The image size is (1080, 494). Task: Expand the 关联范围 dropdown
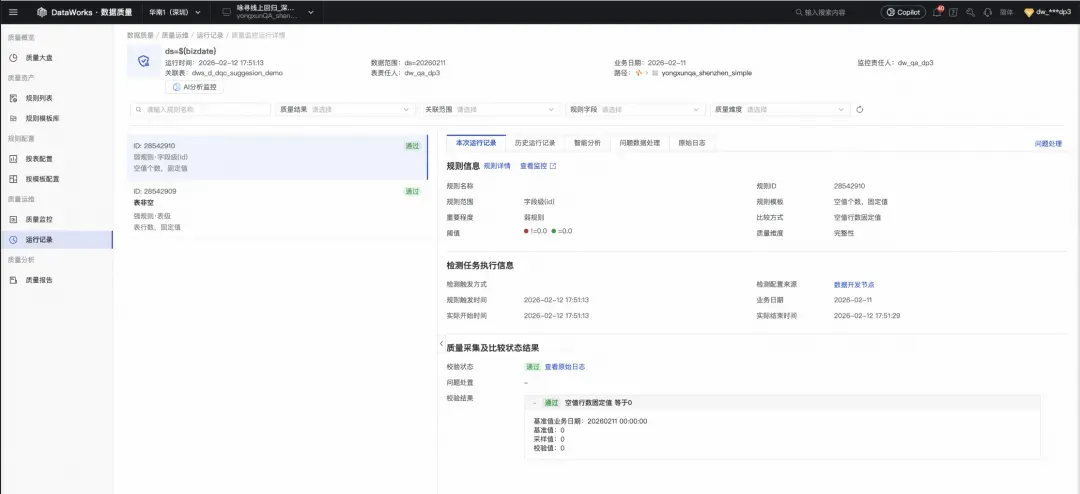(x=490, y=109)
